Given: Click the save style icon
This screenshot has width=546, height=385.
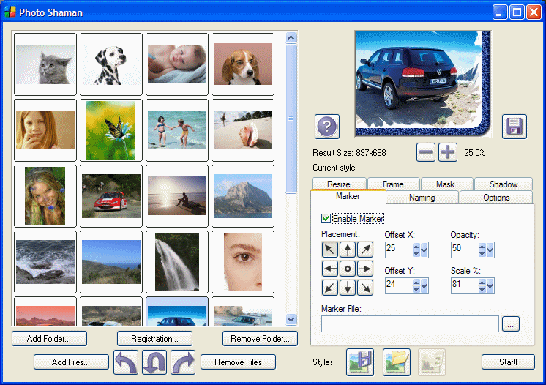Looking at the screenshot, I should 360,362.
